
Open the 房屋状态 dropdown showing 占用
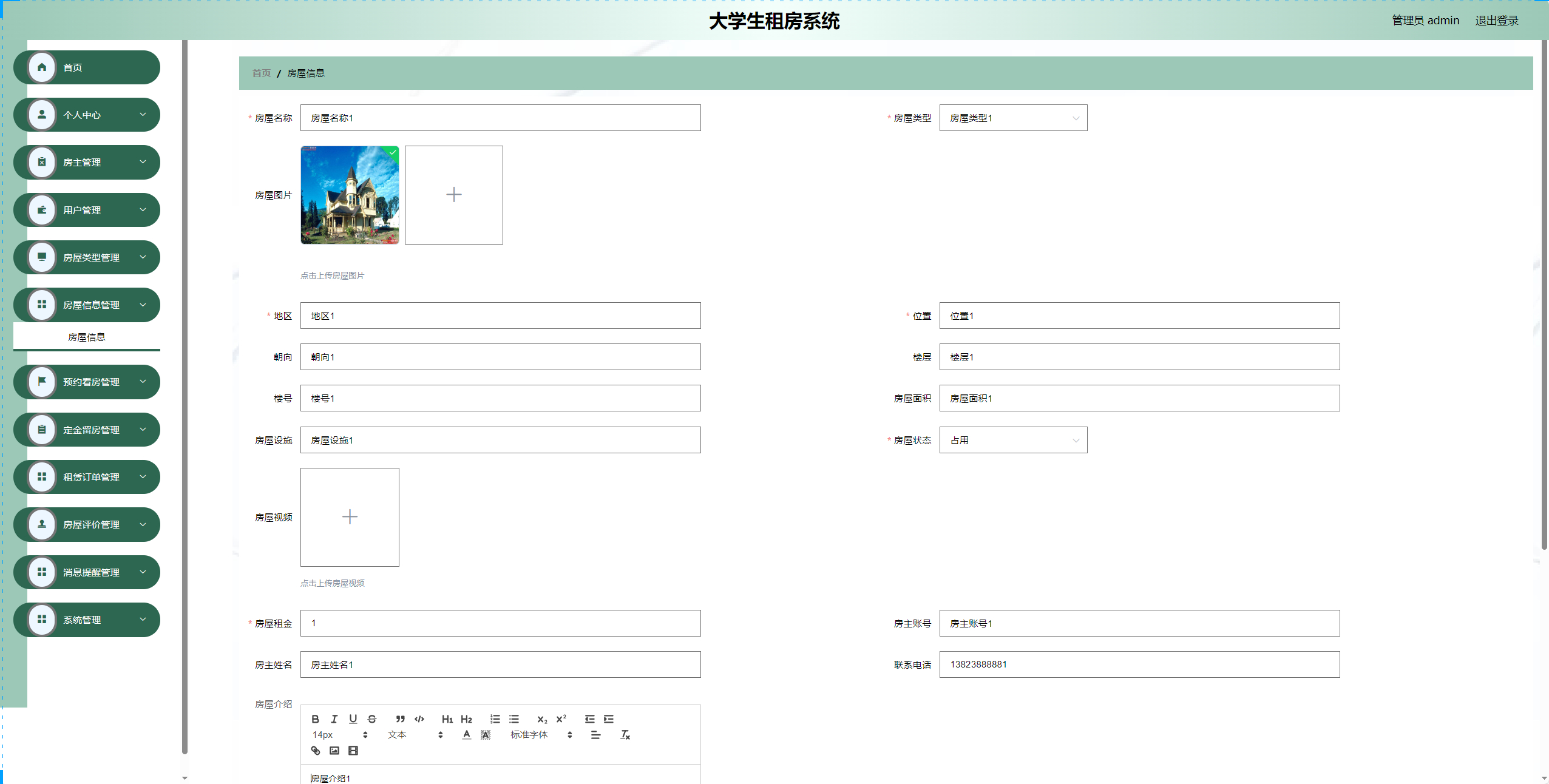point(1013,441)
